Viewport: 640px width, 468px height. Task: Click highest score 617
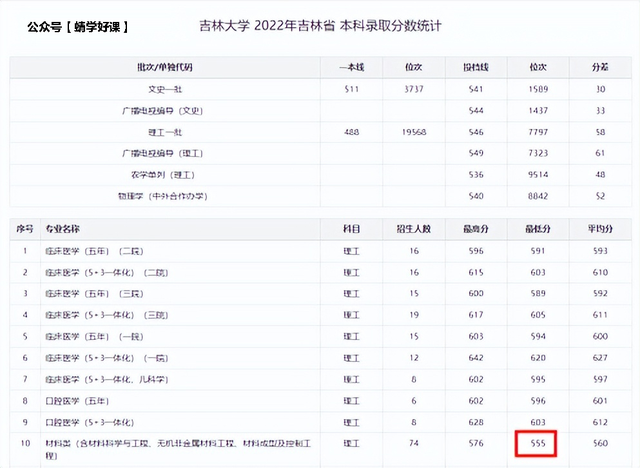click(x=476, y=315)
